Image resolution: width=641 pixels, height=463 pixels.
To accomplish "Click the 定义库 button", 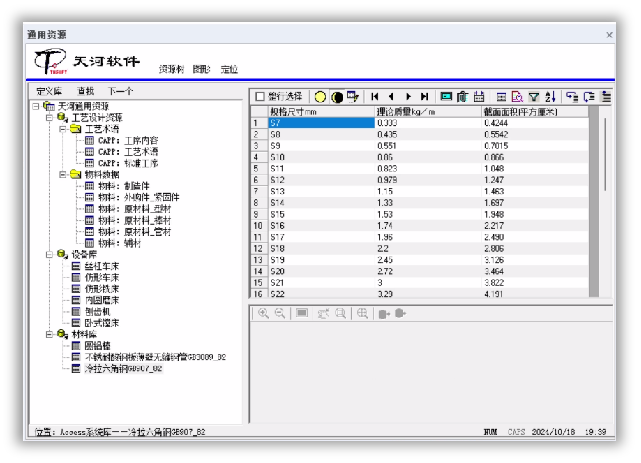I will click(49, 91).
